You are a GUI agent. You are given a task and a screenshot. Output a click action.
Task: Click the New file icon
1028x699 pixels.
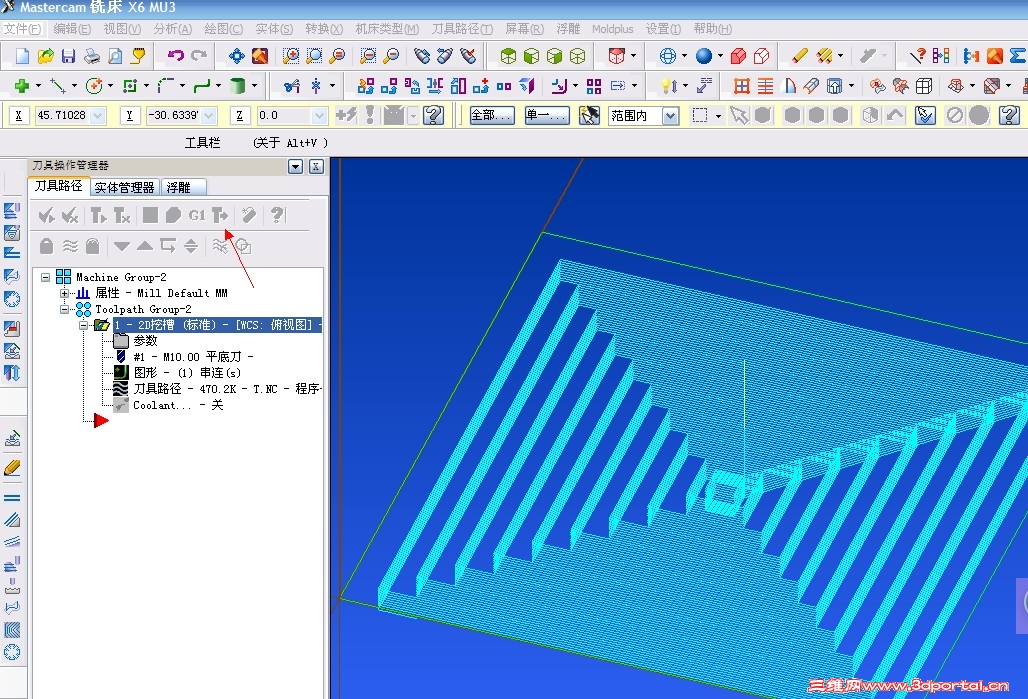[x=22, y=56]
